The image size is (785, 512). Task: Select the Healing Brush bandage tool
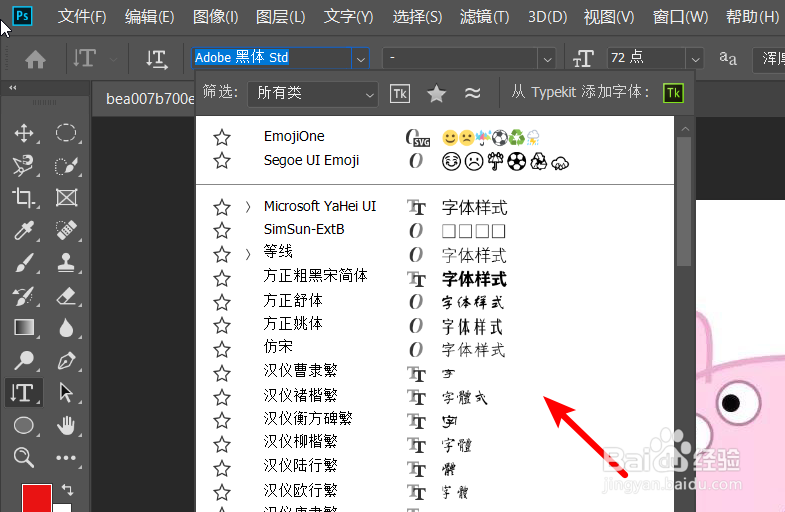[66, 230]
